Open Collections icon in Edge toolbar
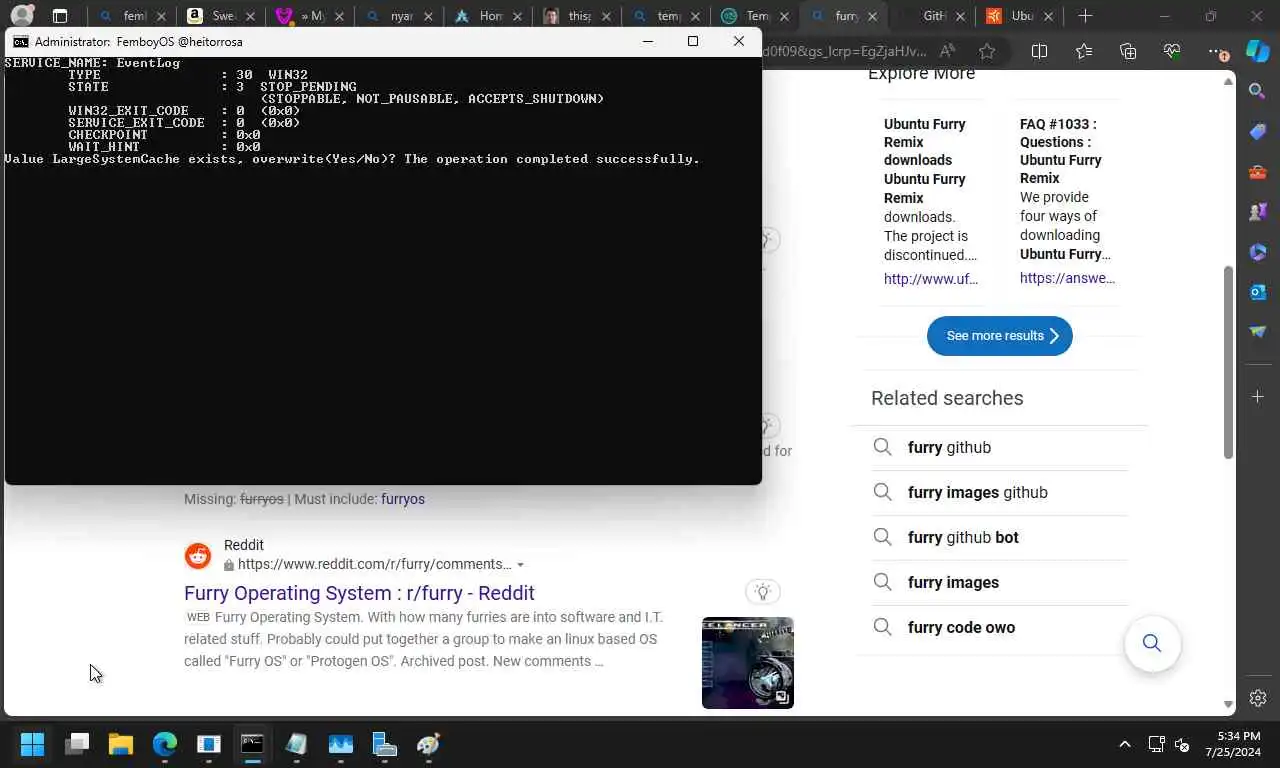 point(1128,51)
